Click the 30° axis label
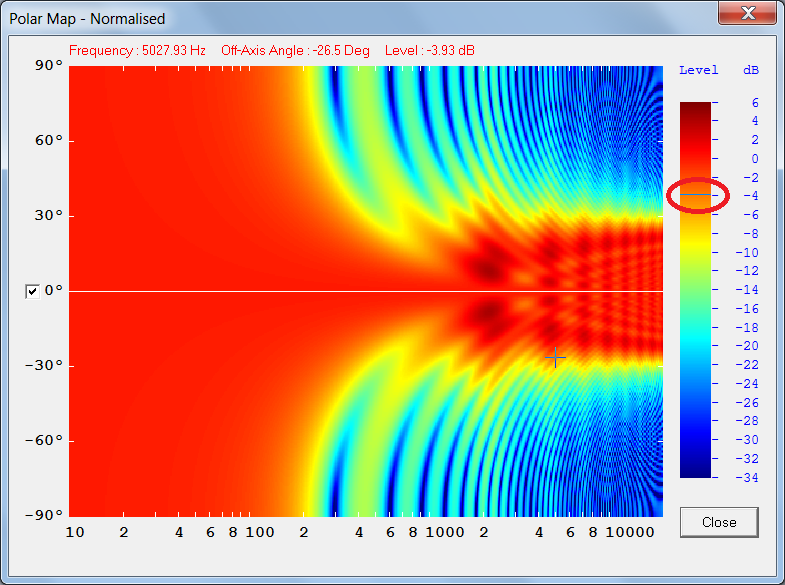Screen dimensions: 785x585 pos(49,216)
